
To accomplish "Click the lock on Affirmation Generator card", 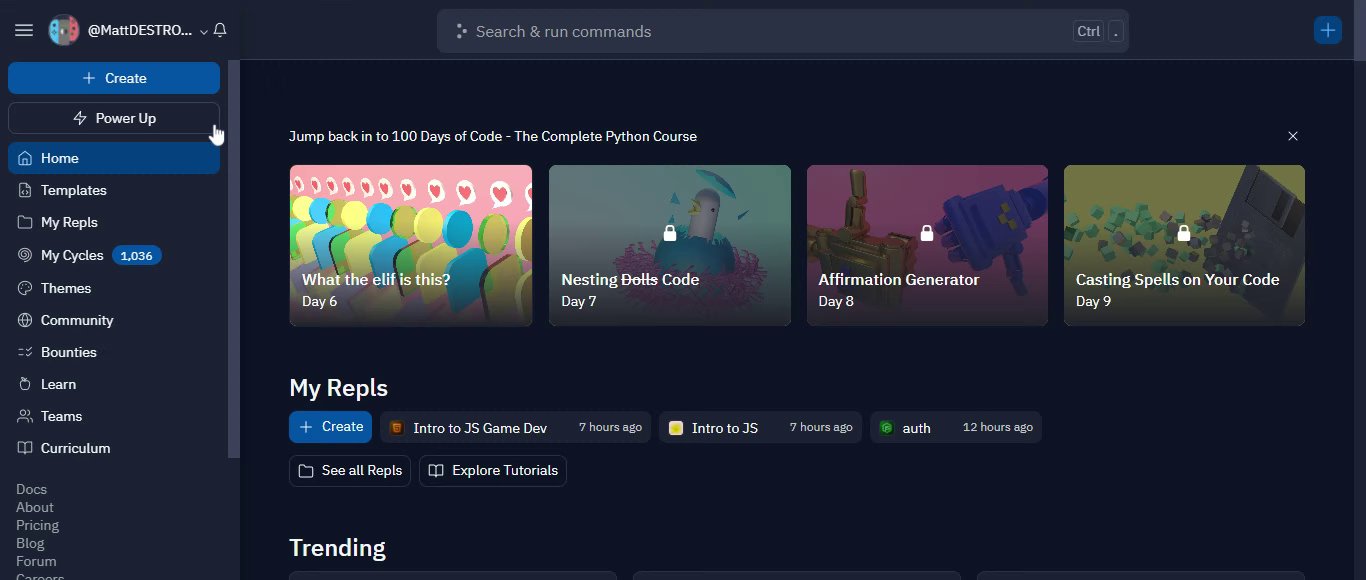I will [927, 233].
